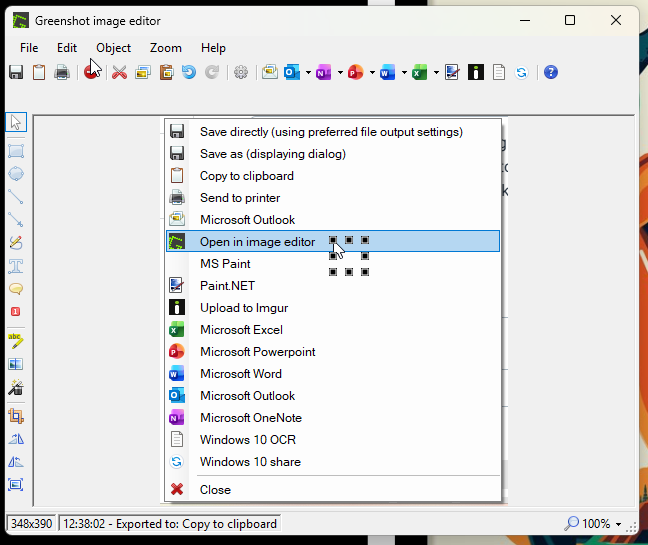Open help with the blue question mark icon
648x545 pixels.
(551, 72)
